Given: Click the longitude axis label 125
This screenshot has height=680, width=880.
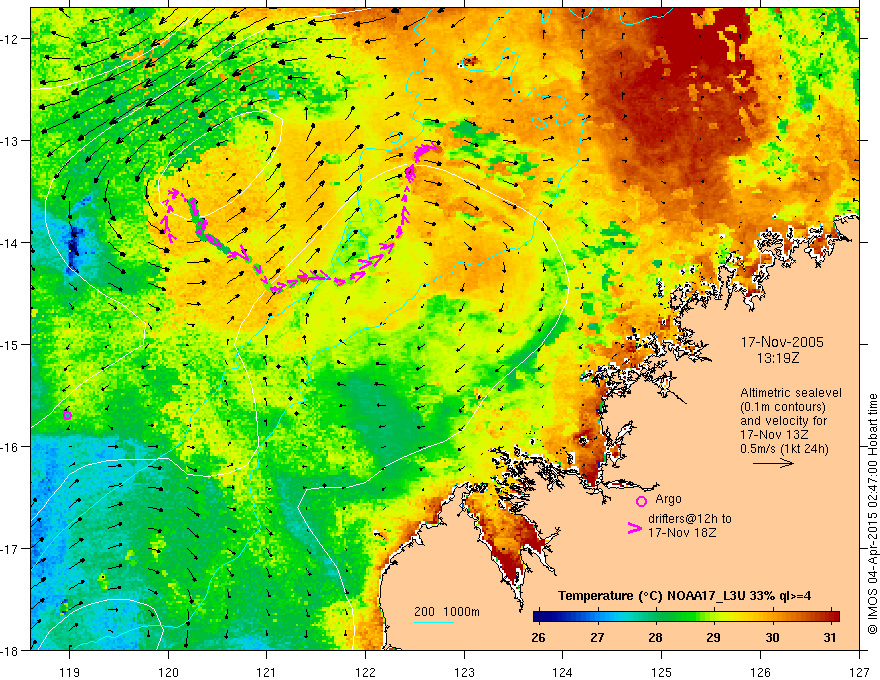Looking at the screenshot, I should click(x=662, y=673).
